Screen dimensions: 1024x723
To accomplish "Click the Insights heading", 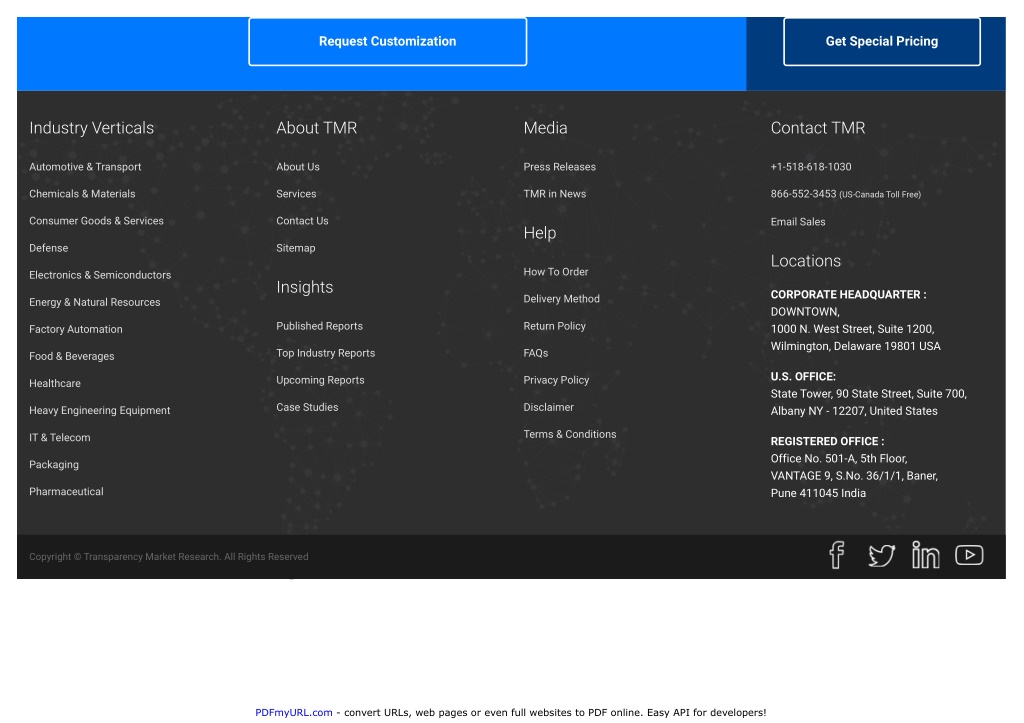I will point(304,287).
